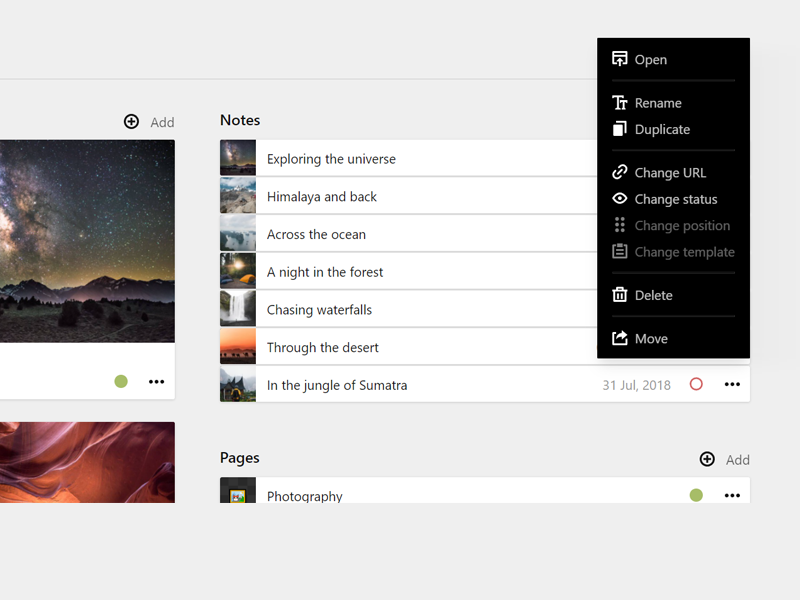The width and height of the screenshot is (800, 600).
Task: Click the plus icon beside Pages Add
Action: coord(707,459)
